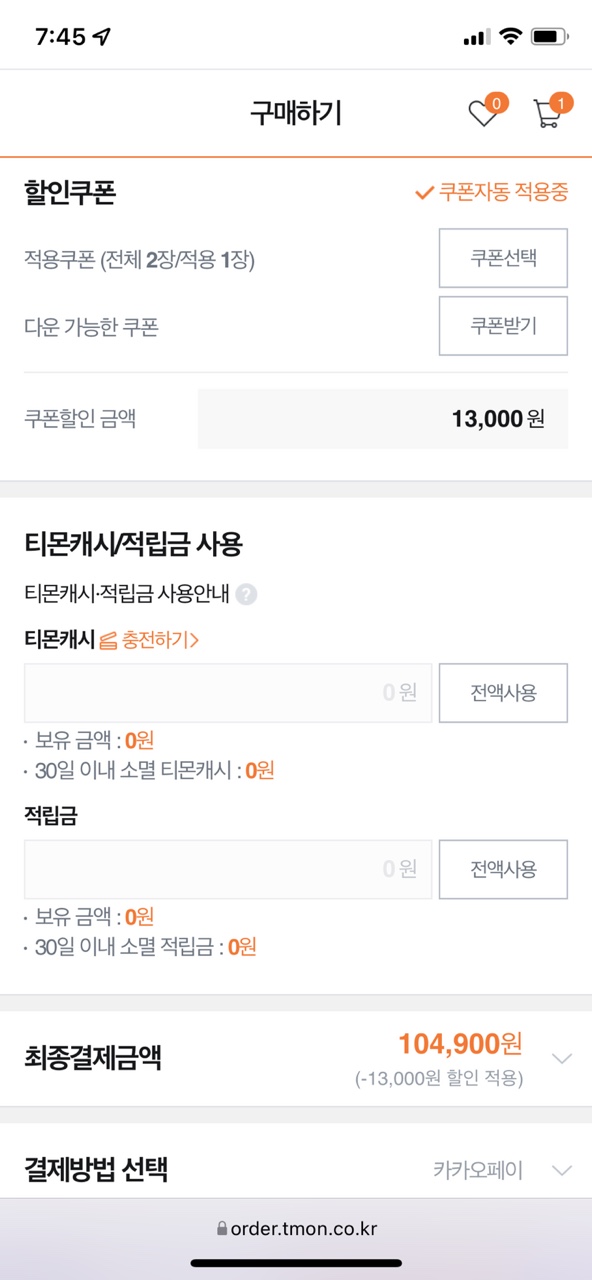Screen dimensions: 592x1280
Task: Expand the 결제방법 선택 chevron
Action: point(562,1170)
